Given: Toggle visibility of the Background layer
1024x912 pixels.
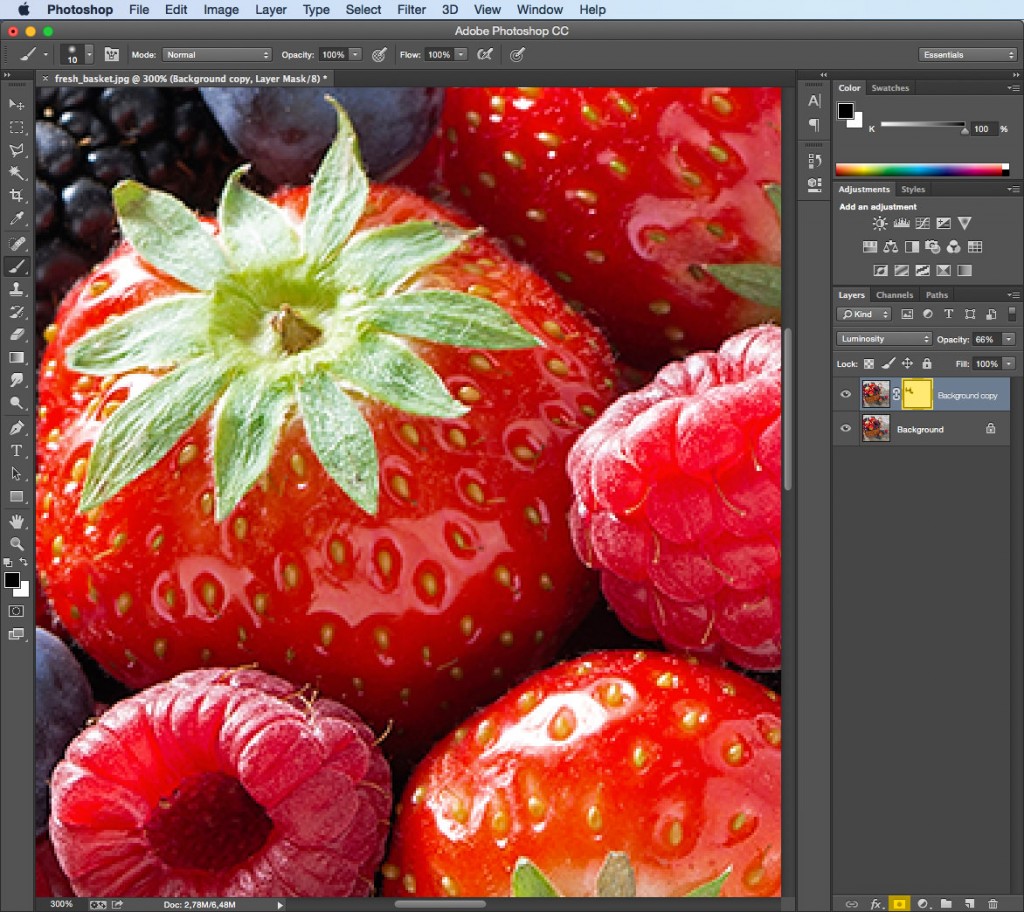Looking at the screenshot, I should (x=845, y=429).
